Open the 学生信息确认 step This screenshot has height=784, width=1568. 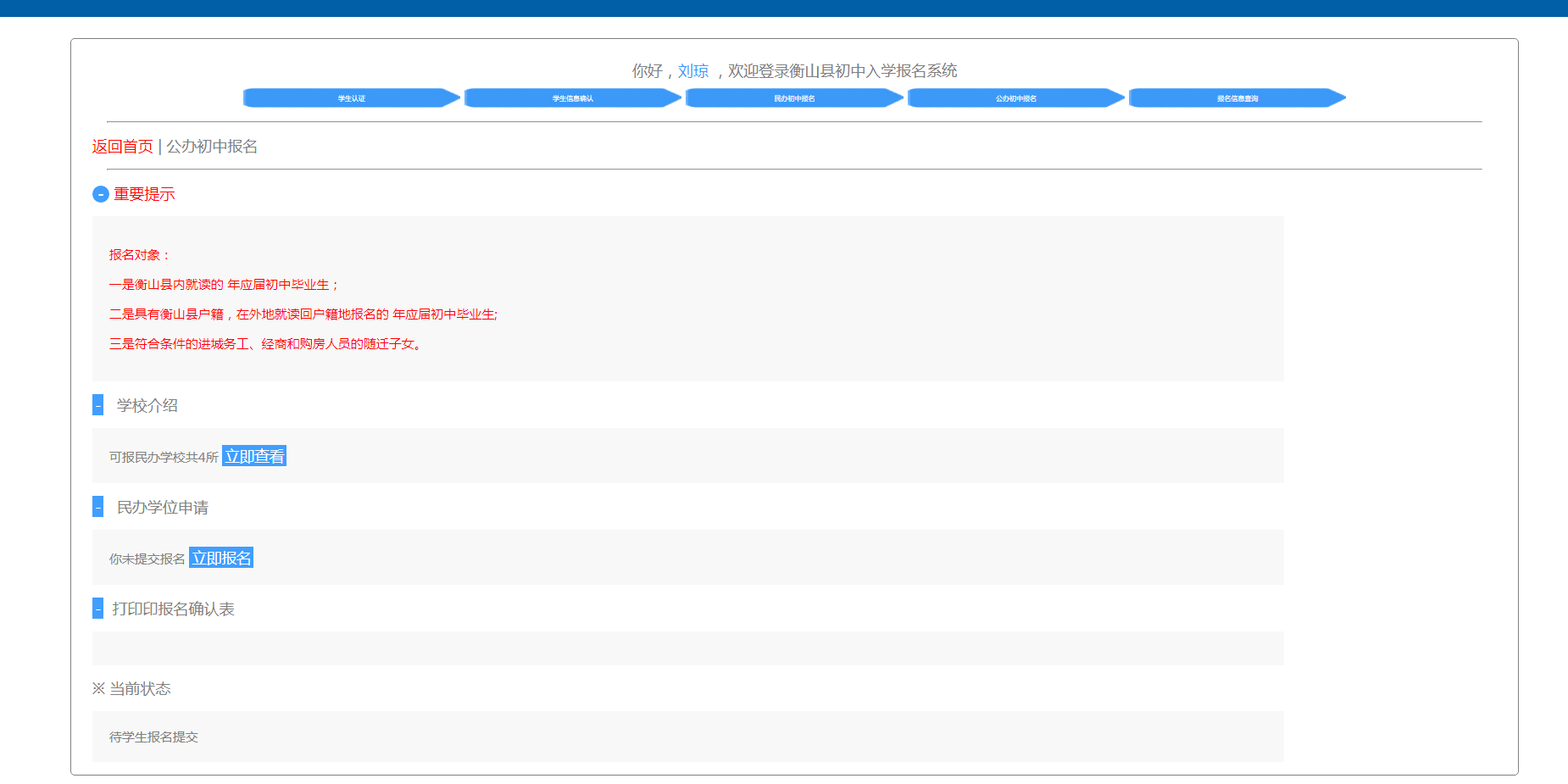pos(572,98)
